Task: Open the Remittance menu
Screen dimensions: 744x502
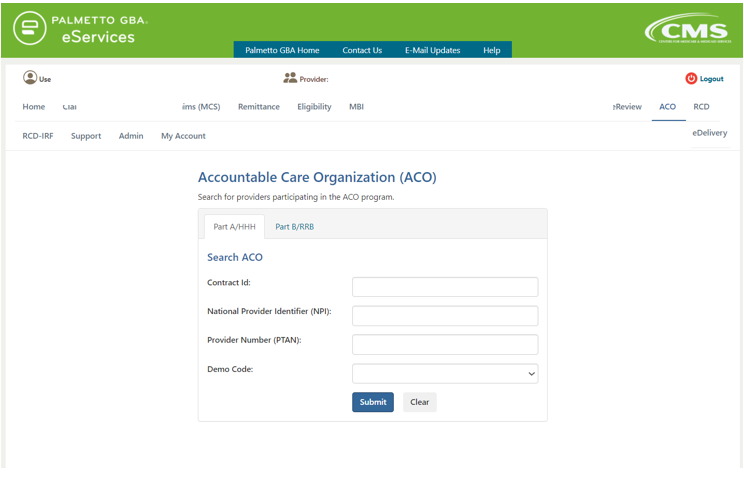Action: click(259, 107)
